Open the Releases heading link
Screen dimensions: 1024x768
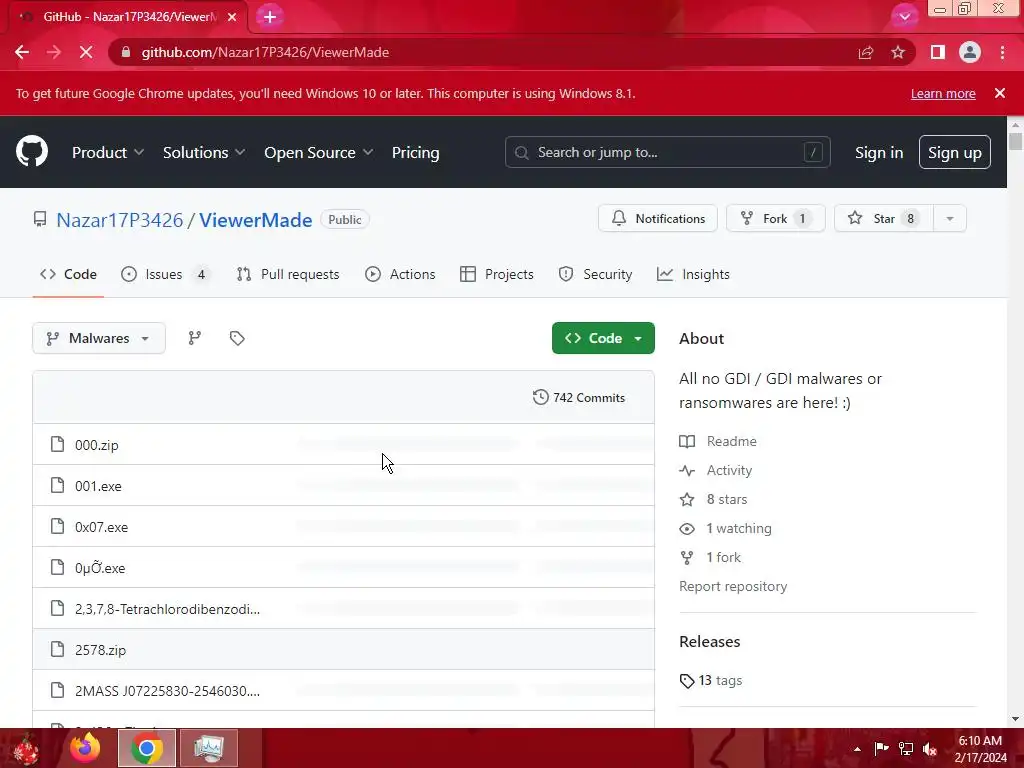click(709, 642)
